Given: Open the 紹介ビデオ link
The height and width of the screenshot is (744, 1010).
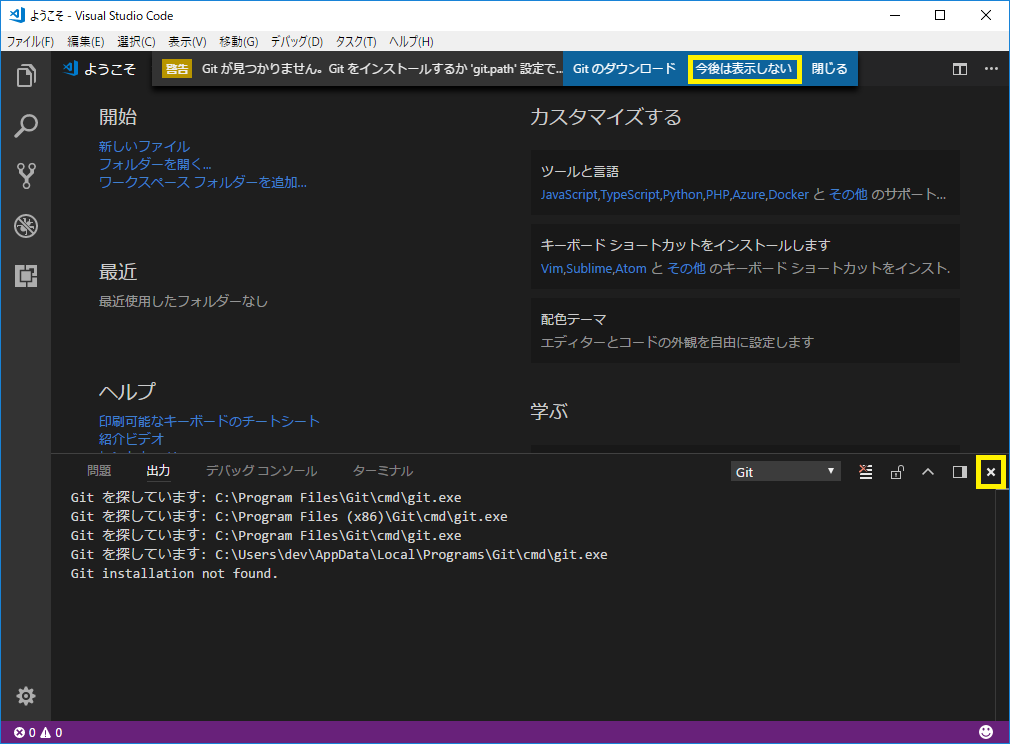Looking at the screenshot, I should point(131,439).
